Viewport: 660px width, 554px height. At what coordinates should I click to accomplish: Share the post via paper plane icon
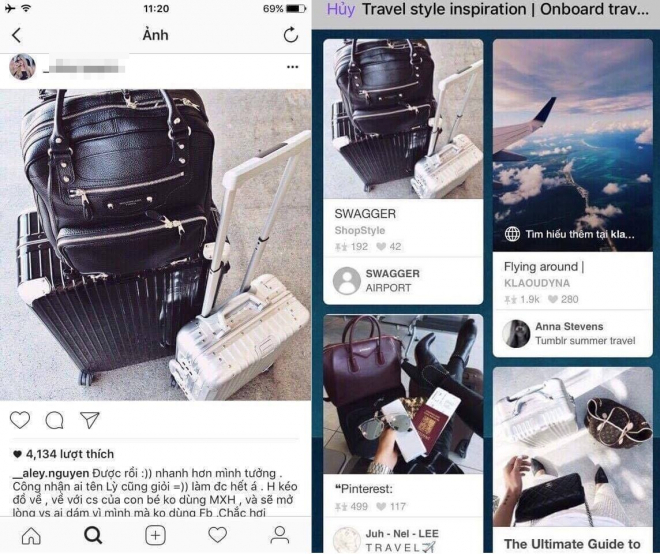pos(90,420)
